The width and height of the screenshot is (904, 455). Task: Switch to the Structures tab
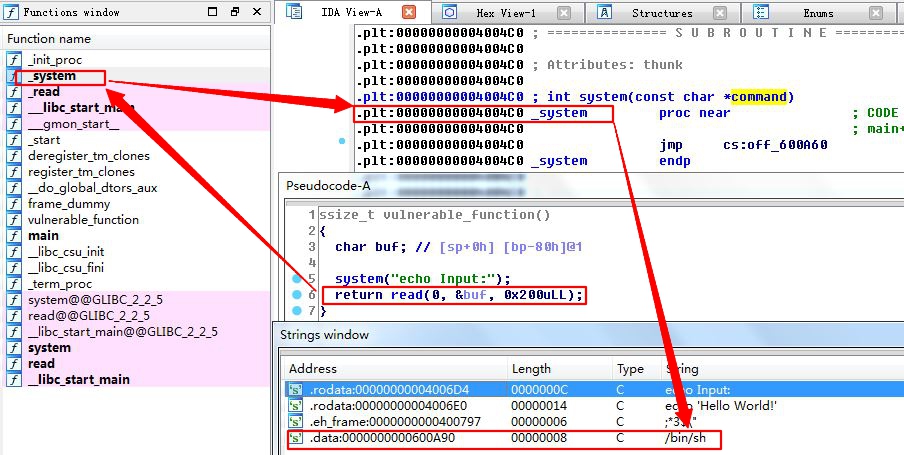coord(662,13)
